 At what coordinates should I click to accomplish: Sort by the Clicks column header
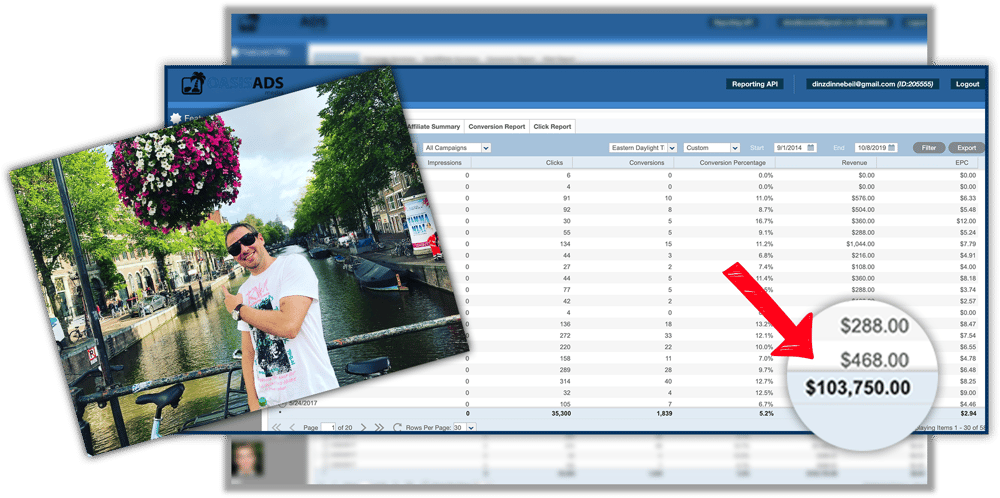(x=554, y=163)
